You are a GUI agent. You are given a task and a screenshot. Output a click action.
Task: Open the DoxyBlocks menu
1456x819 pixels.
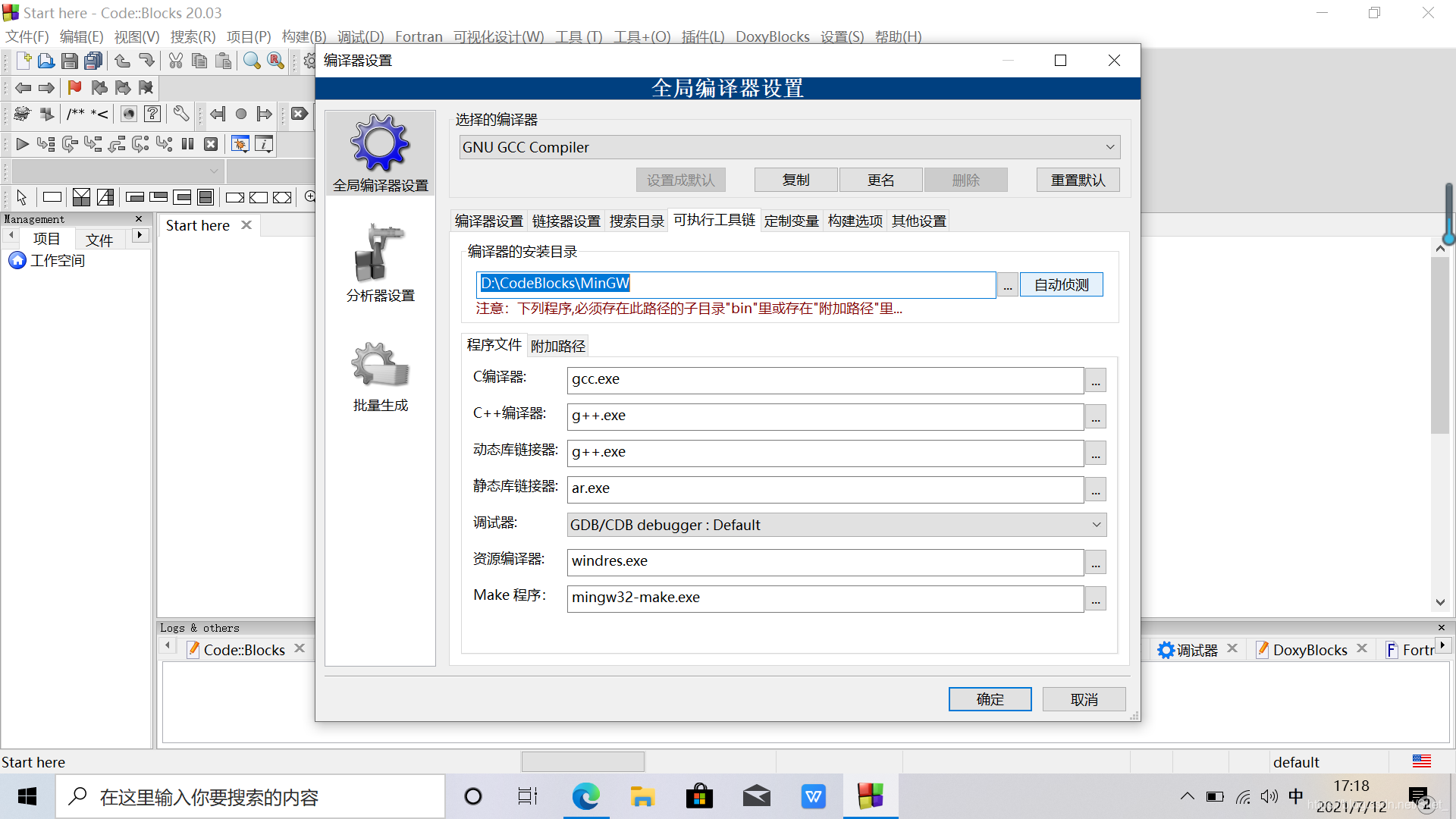[772, 36]
